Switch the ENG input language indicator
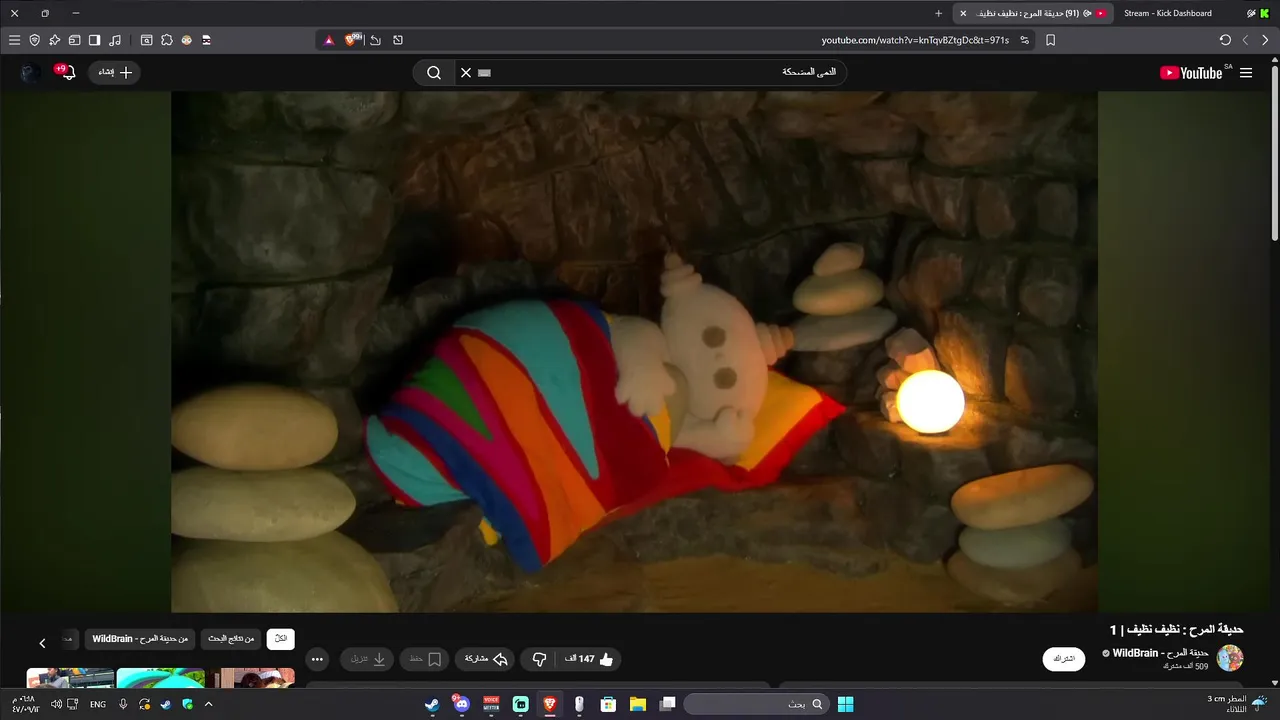The image size is (1280, 720). coord(98,704)
